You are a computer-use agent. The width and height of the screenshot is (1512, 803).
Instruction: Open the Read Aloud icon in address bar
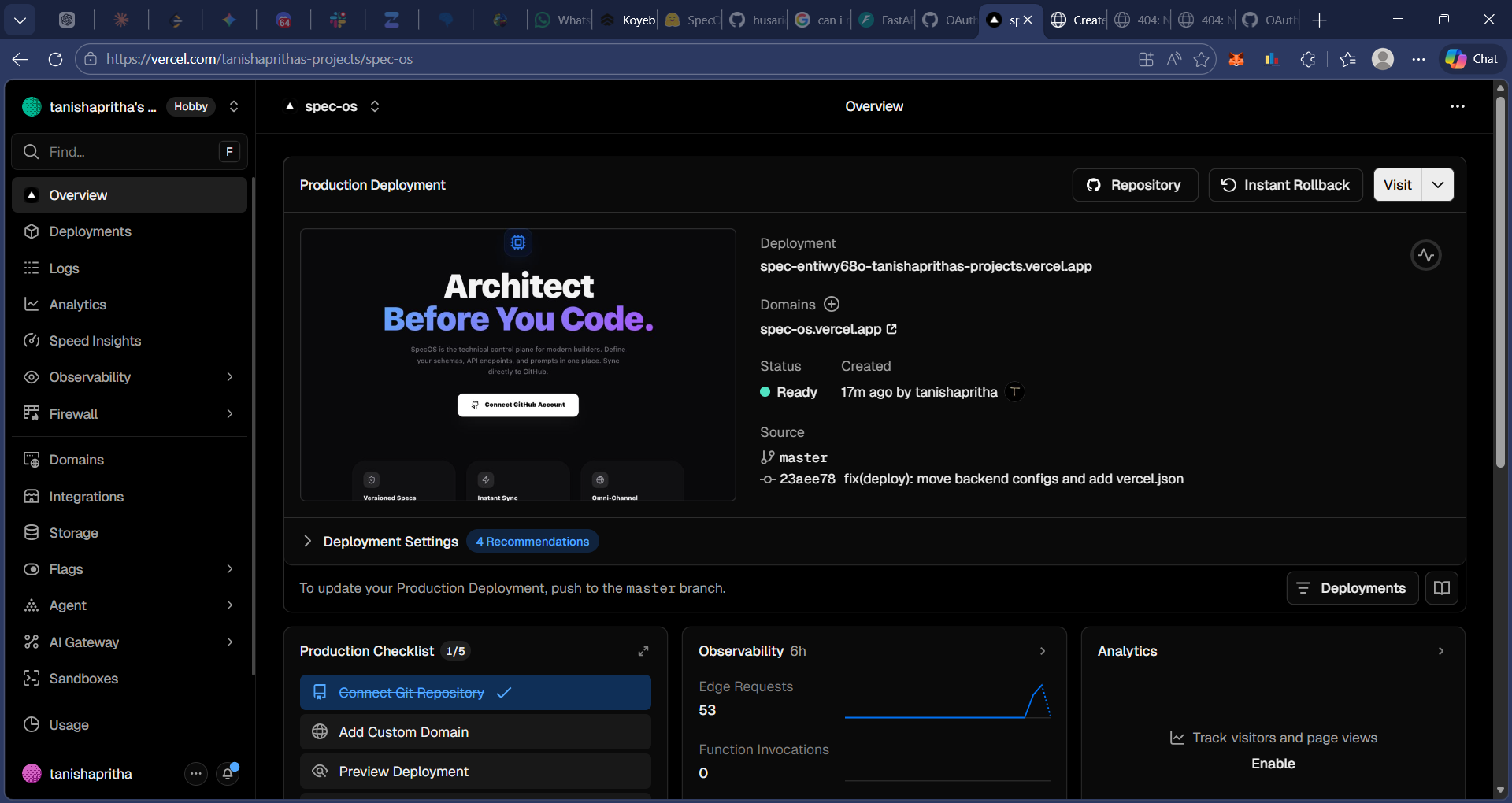point(1174,59)
